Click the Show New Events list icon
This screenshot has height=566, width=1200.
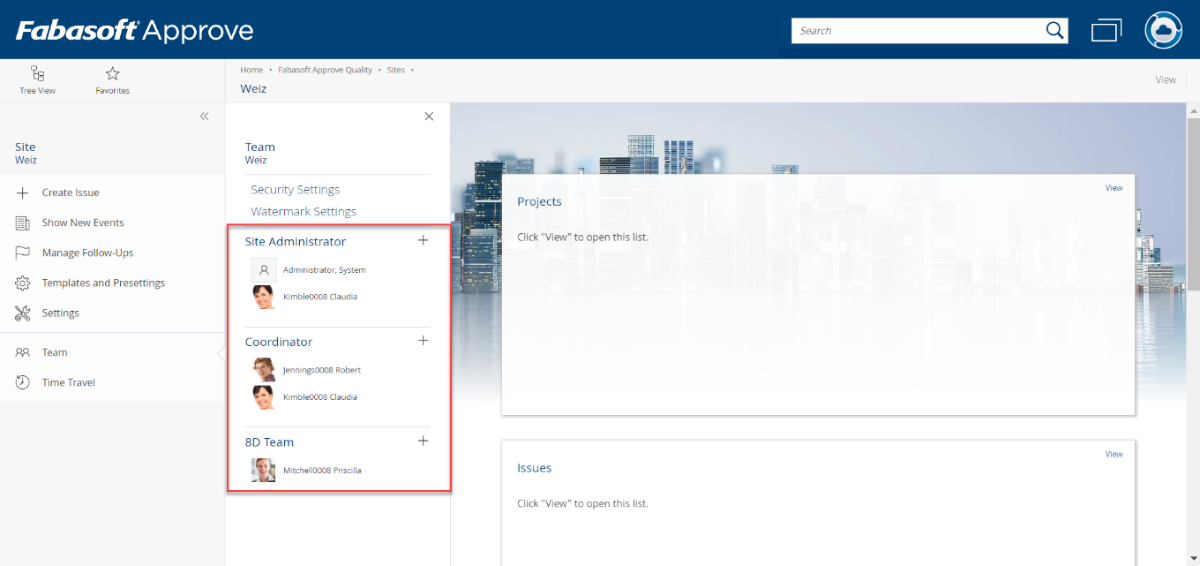22,223
